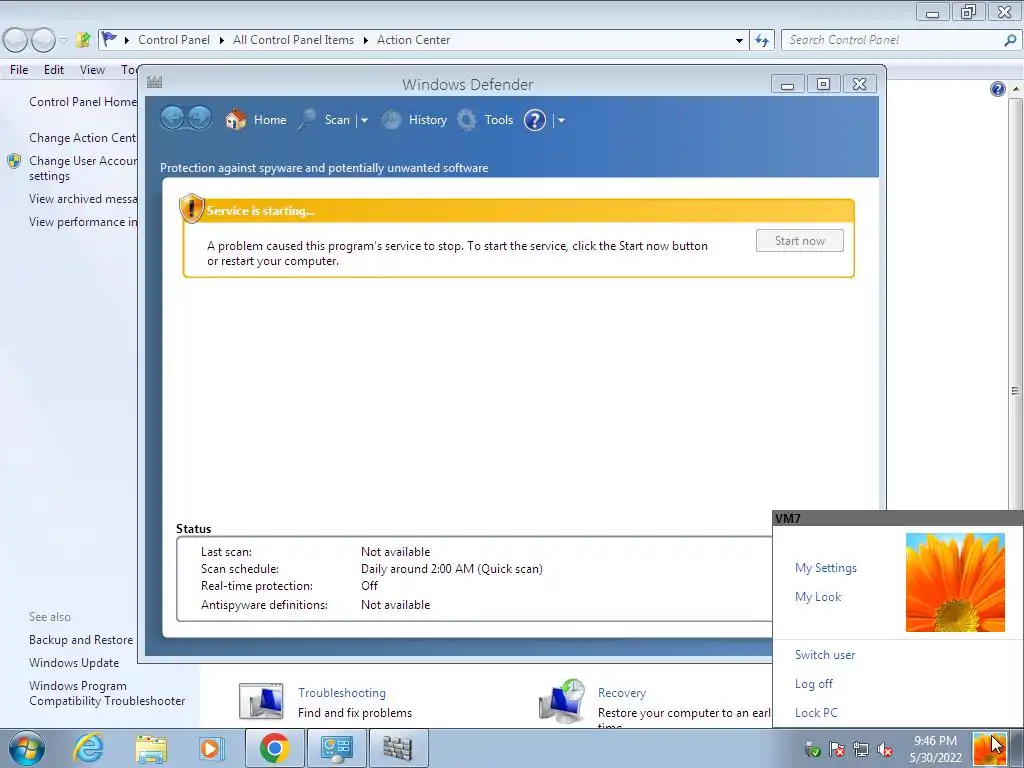Viewport: 1024px width, 768px height.
Task: Click the network tray icon
Action: coord(861,750)
